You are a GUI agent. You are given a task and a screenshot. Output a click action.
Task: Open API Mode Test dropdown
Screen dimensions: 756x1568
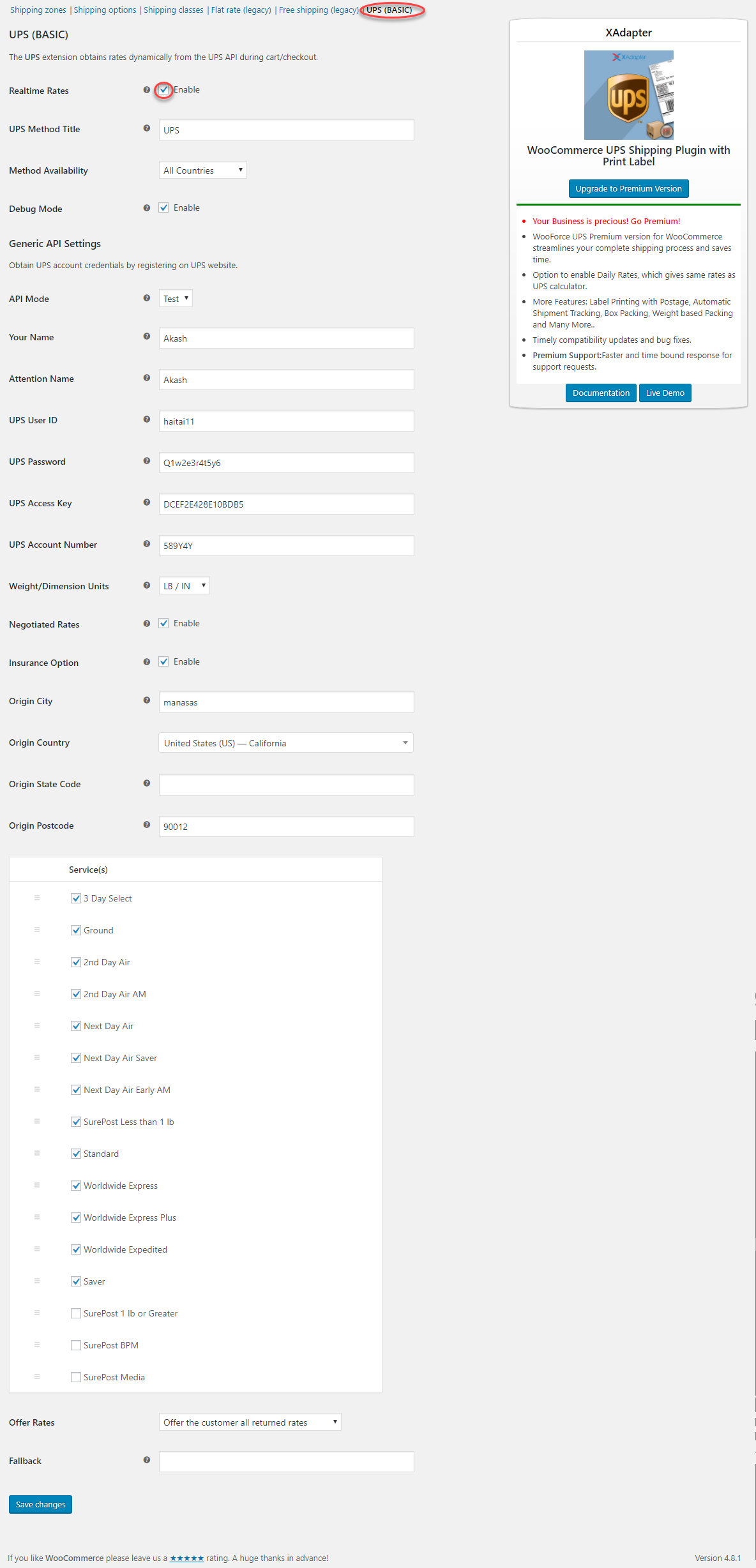176,298
